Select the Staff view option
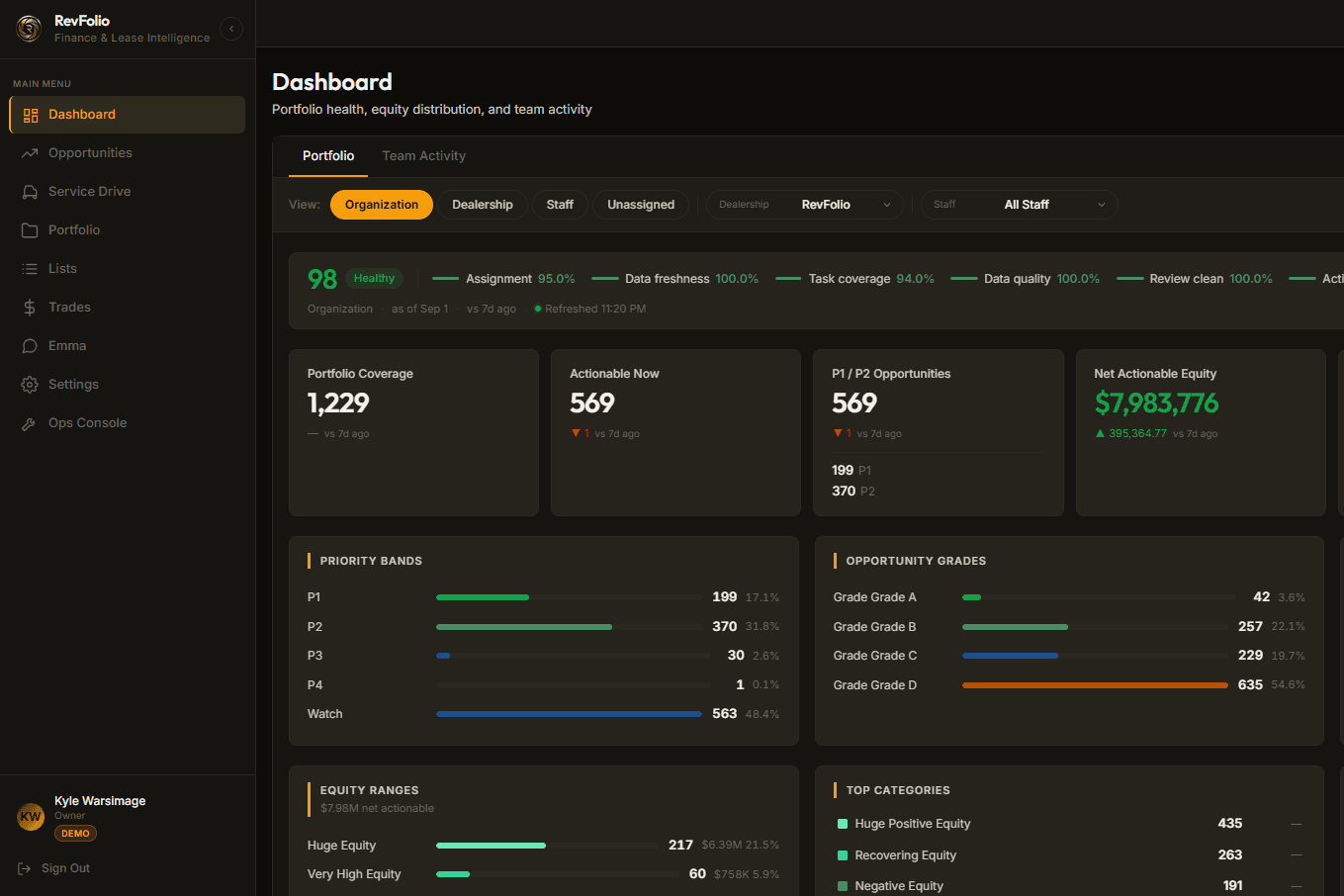Screen dimensions: 1344x896 pyautogui.click(x=560, y=205)
